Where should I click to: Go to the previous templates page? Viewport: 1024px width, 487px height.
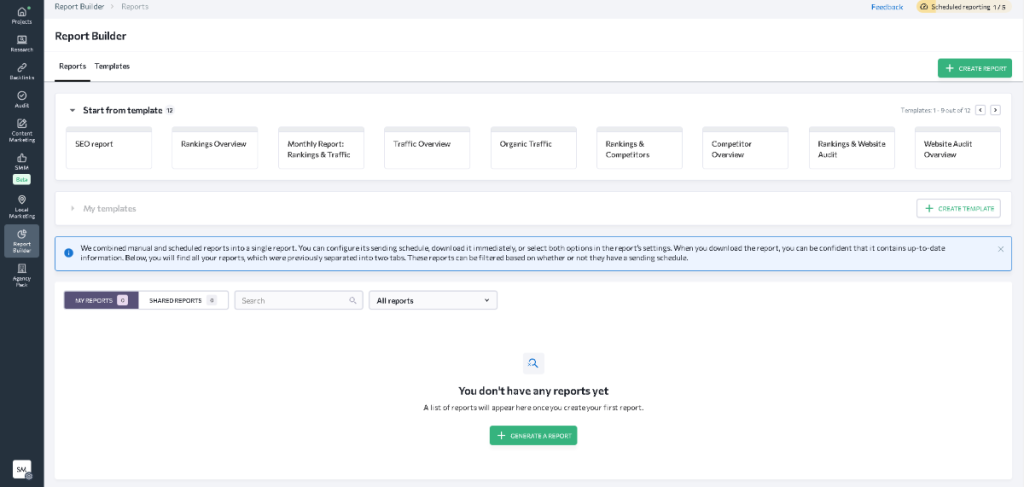pyautogui.click(x=980, y=110)
